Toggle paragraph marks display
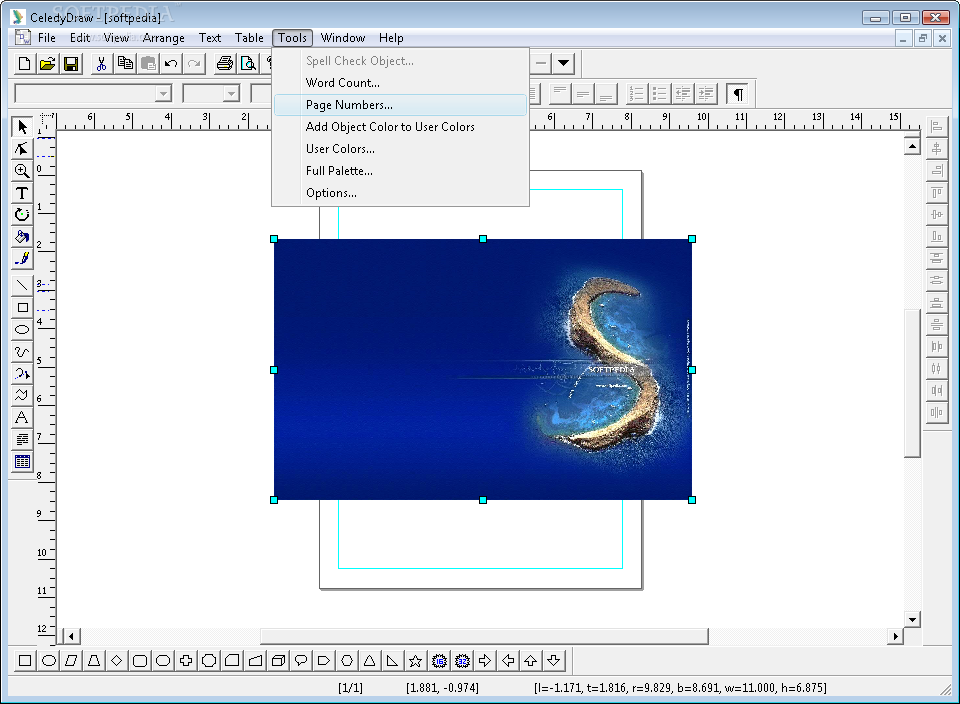The height and width of the screenshot is (704, 960). (738, 94)
